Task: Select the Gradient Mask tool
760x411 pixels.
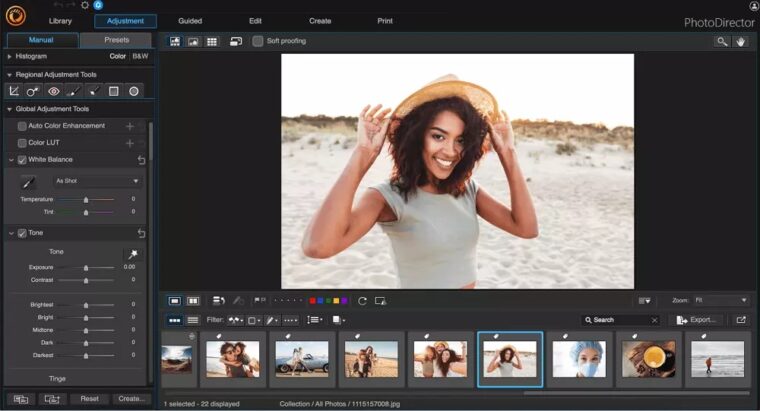Action: coord(113,91)
